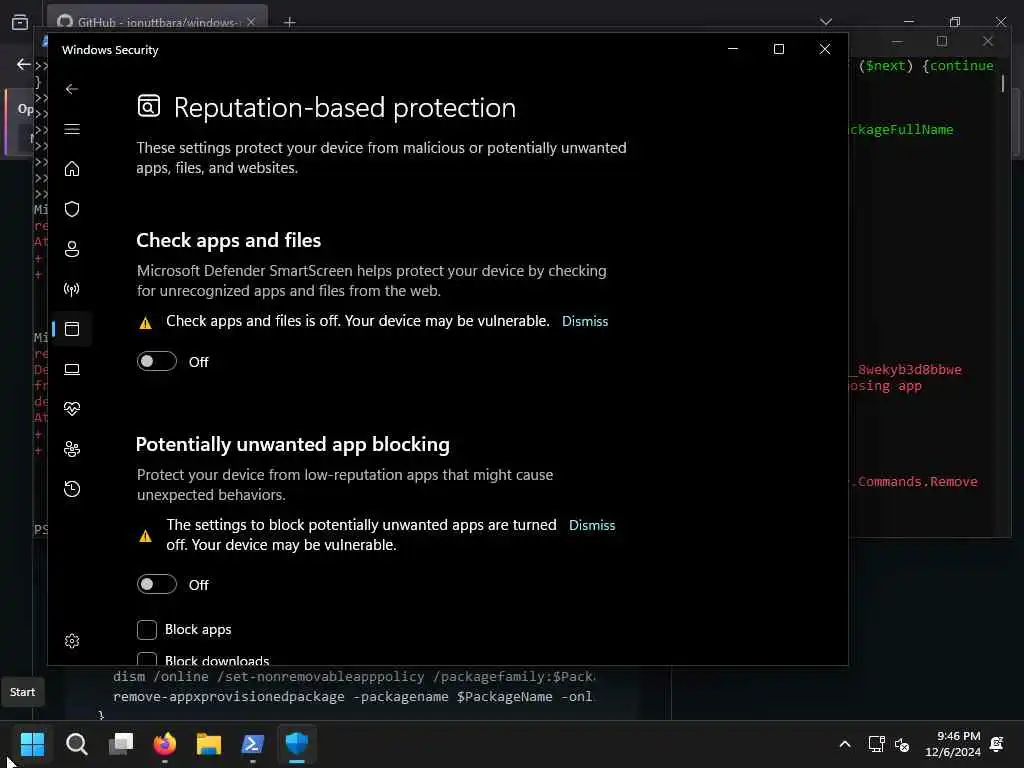Click the 'dism /online /set-nonremovableapppolicy' code line

coord(353,677)
